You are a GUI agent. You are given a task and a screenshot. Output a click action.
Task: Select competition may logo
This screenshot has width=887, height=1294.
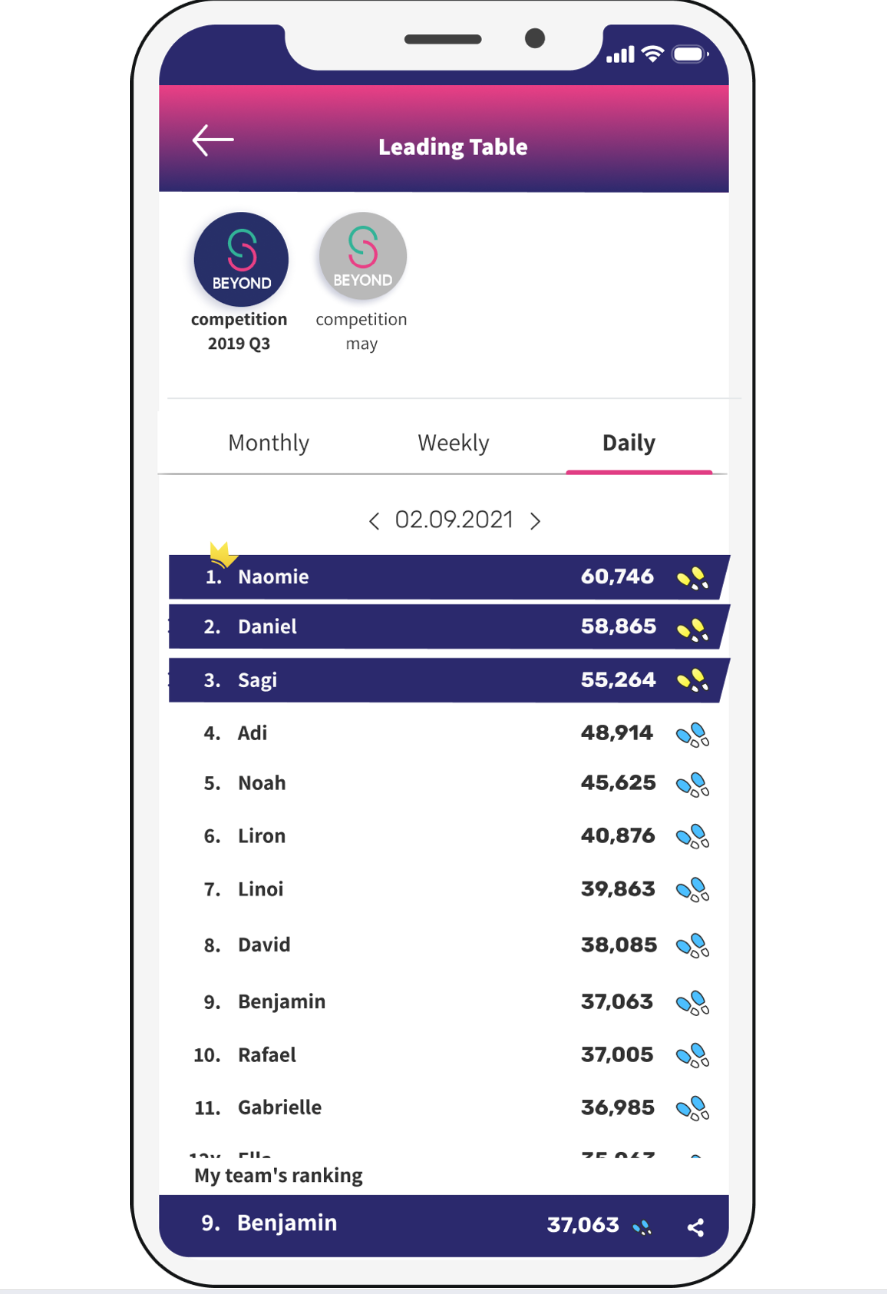tap(362, 256)
